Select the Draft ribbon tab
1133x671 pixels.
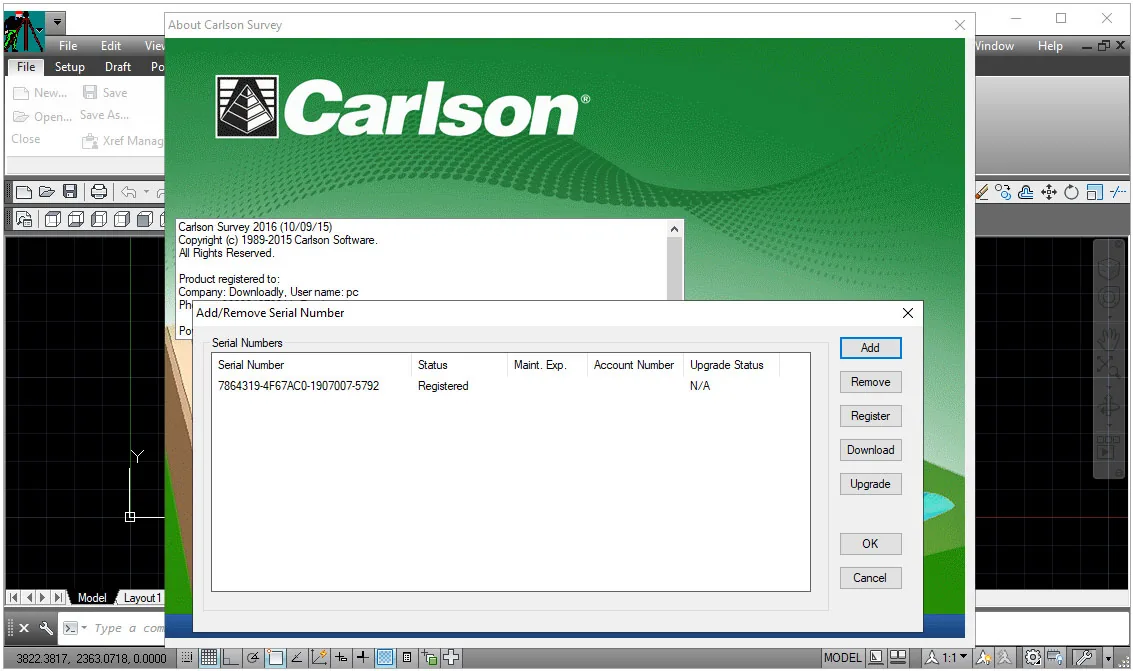point(118,66)
